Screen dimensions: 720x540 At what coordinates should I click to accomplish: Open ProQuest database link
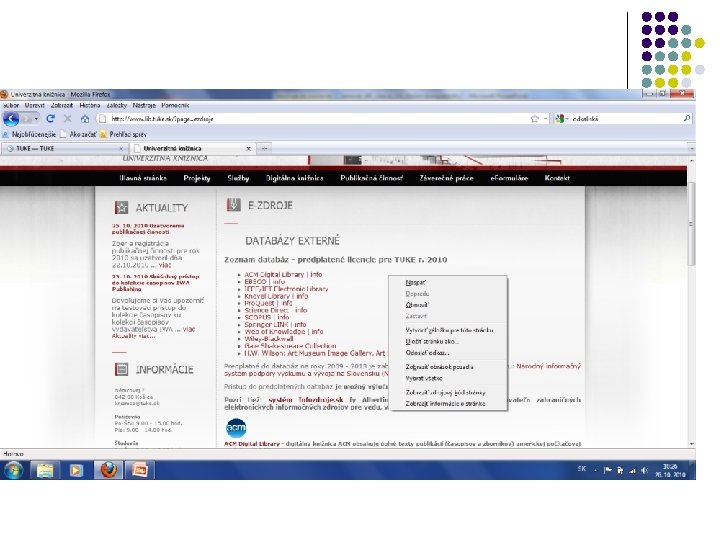(259, 303)
